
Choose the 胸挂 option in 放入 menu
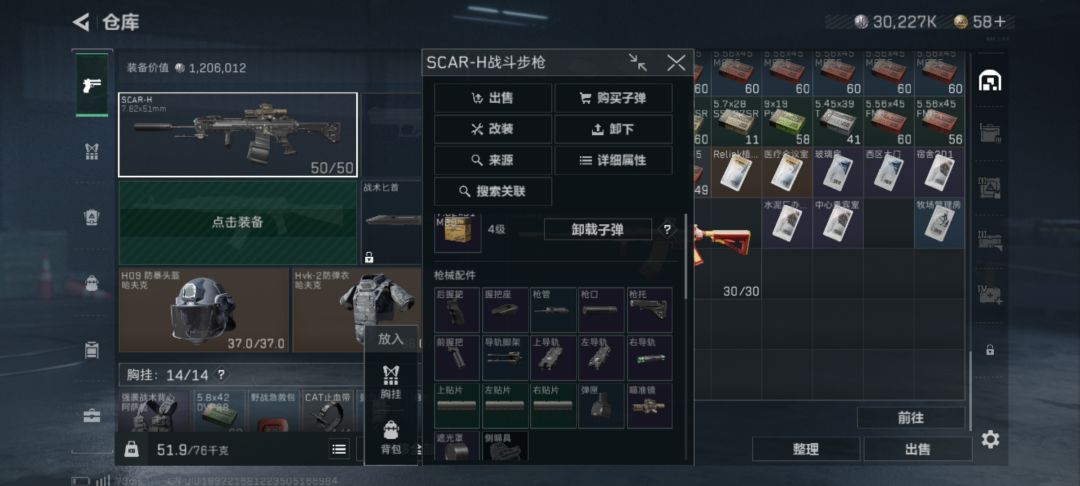(x=391, y=383)
